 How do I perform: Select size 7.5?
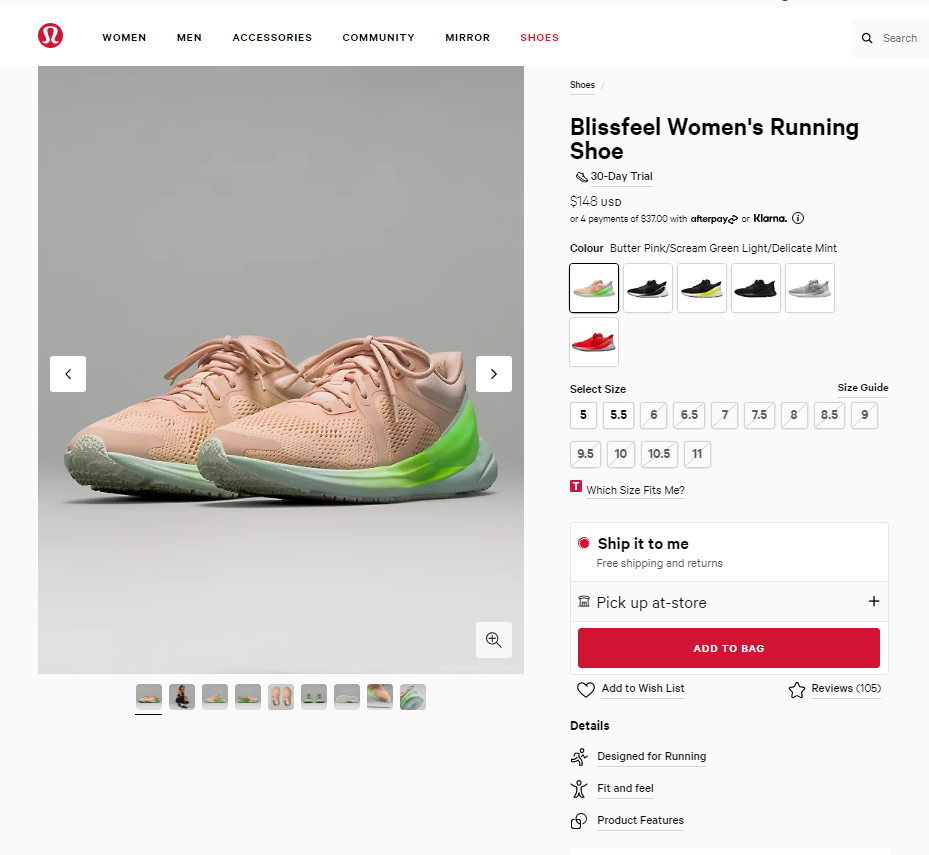pos(759,415)
